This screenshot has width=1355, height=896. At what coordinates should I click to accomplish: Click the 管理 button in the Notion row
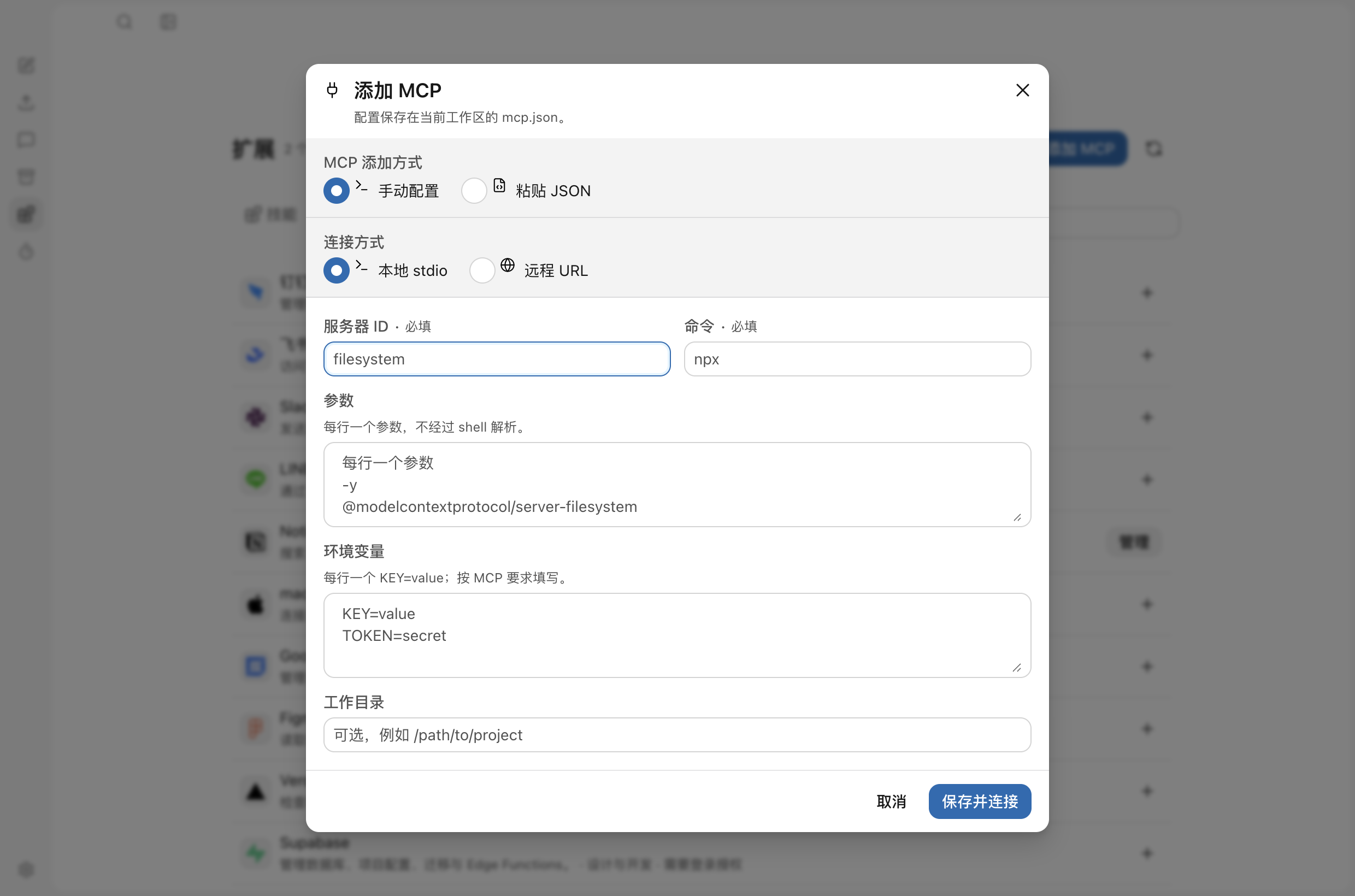1134,542
